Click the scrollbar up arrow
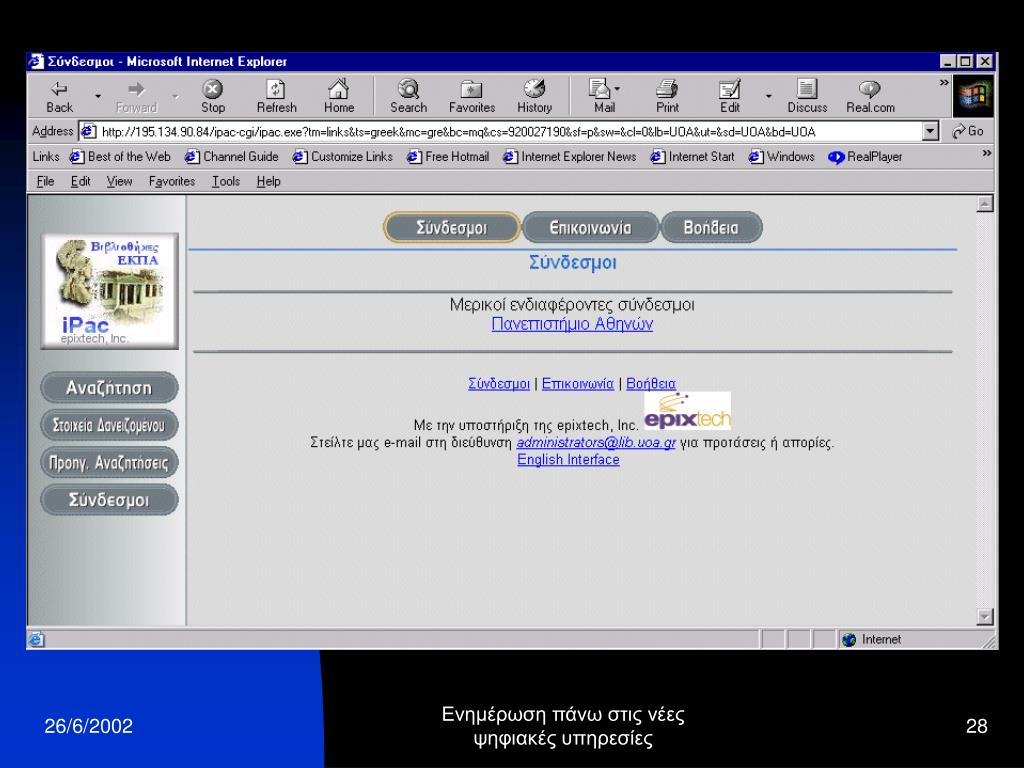This screenshot has width=1024, height=768. click(x=985, y=204)
